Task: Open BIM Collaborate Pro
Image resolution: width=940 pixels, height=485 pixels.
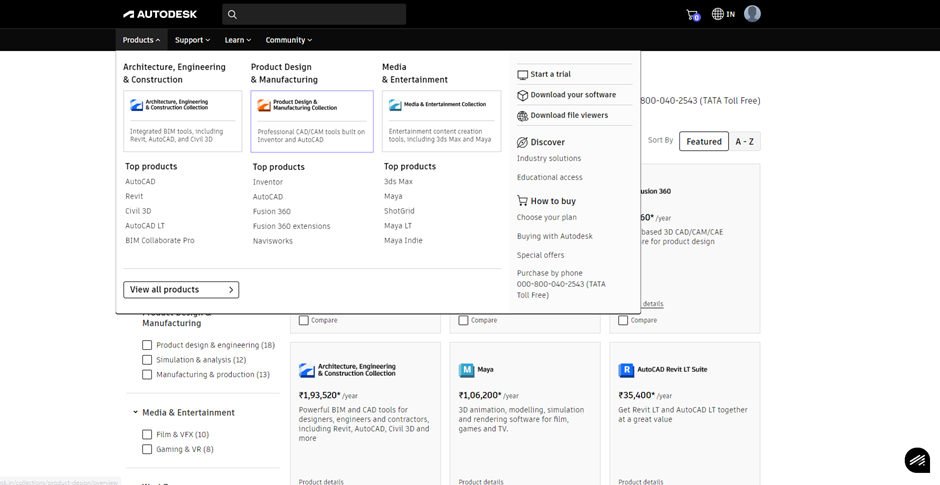Action: (160, 240)
